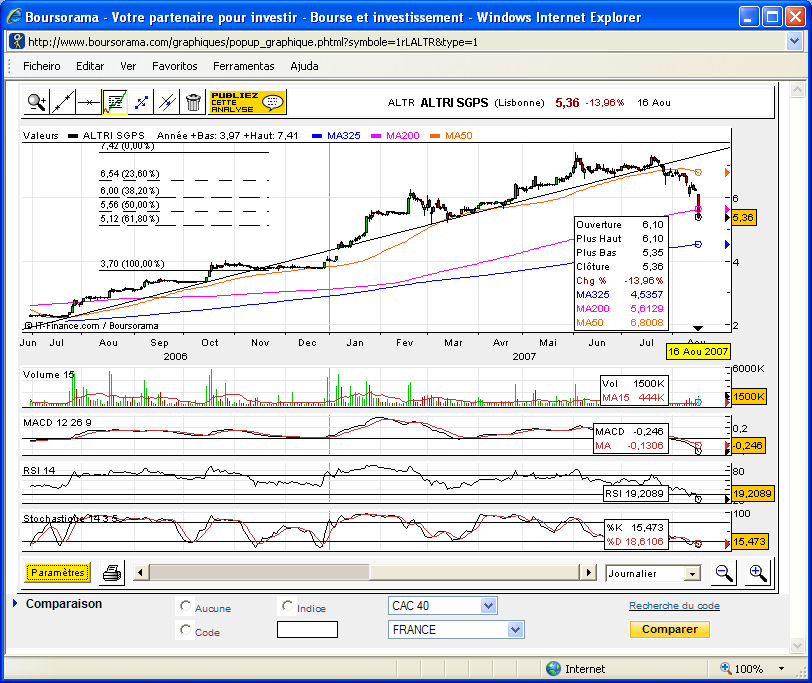Click the address bar URL text
This screenshot has height=683, width=812.
pos(253,42)
